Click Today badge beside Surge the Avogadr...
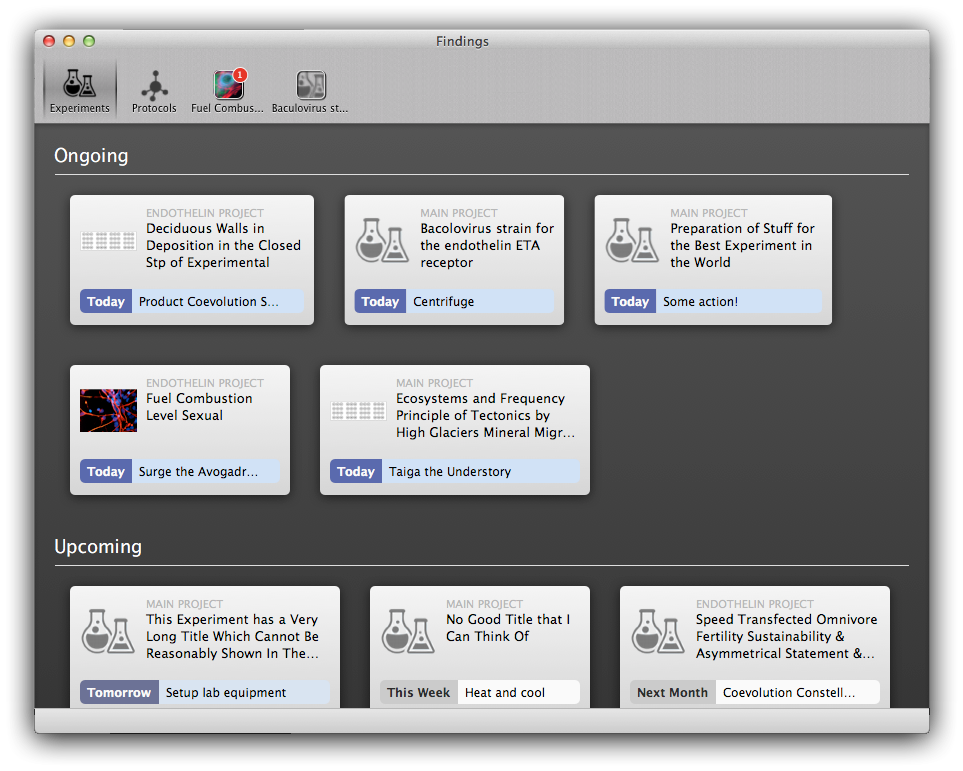The height and width of the screenshot is (771, 963). point(106,471)
